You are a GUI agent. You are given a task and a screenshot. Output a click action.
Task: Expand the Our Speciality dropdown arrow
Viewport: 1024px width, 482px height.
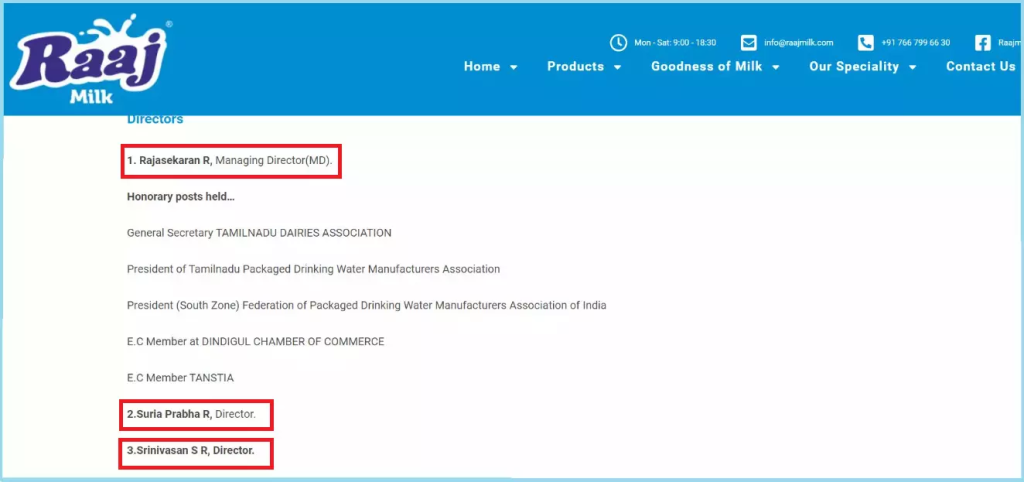(912, 67)
